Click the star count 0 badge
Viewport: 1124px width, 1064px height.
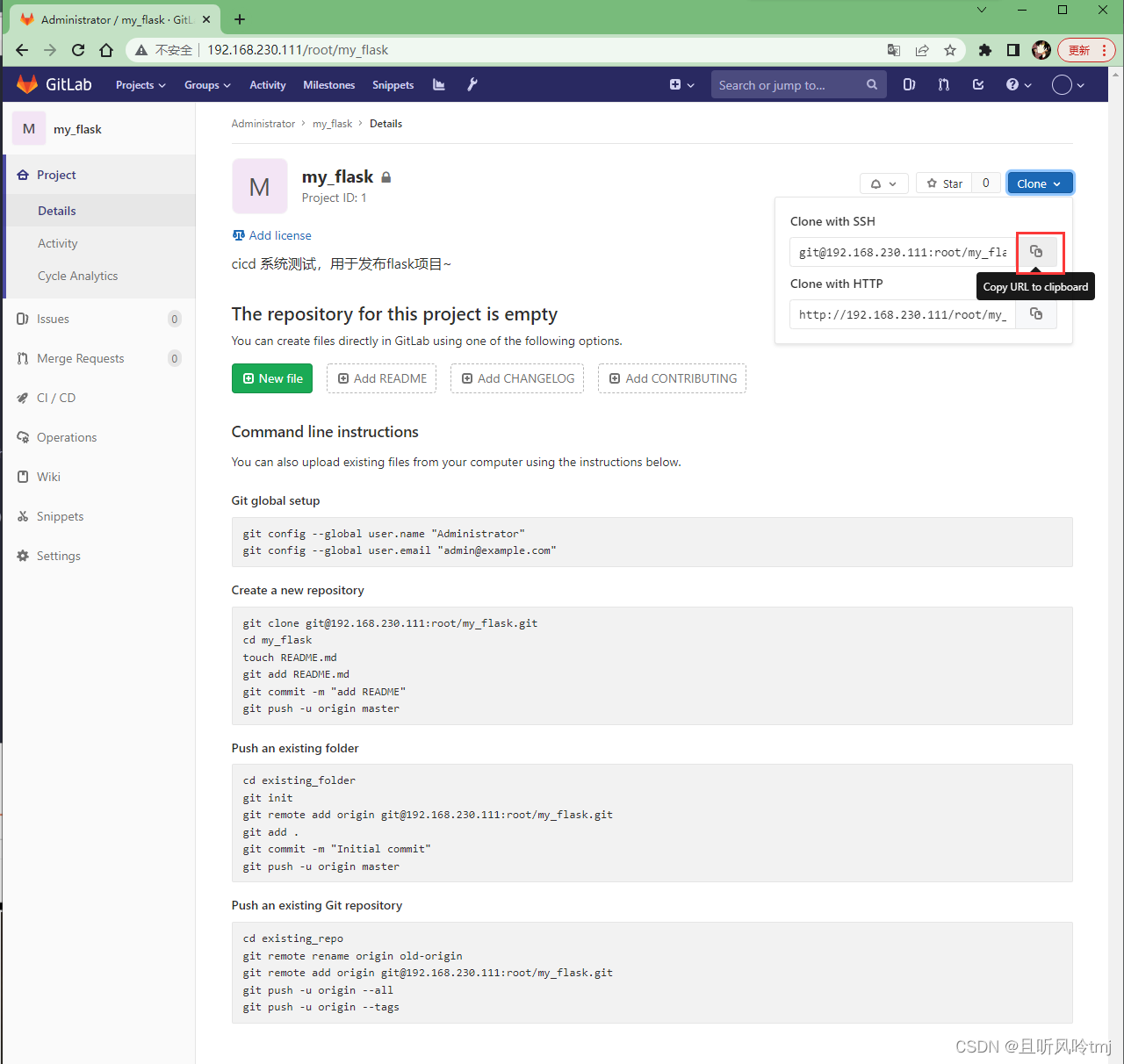pyautogui.click(x=986, y=183)
